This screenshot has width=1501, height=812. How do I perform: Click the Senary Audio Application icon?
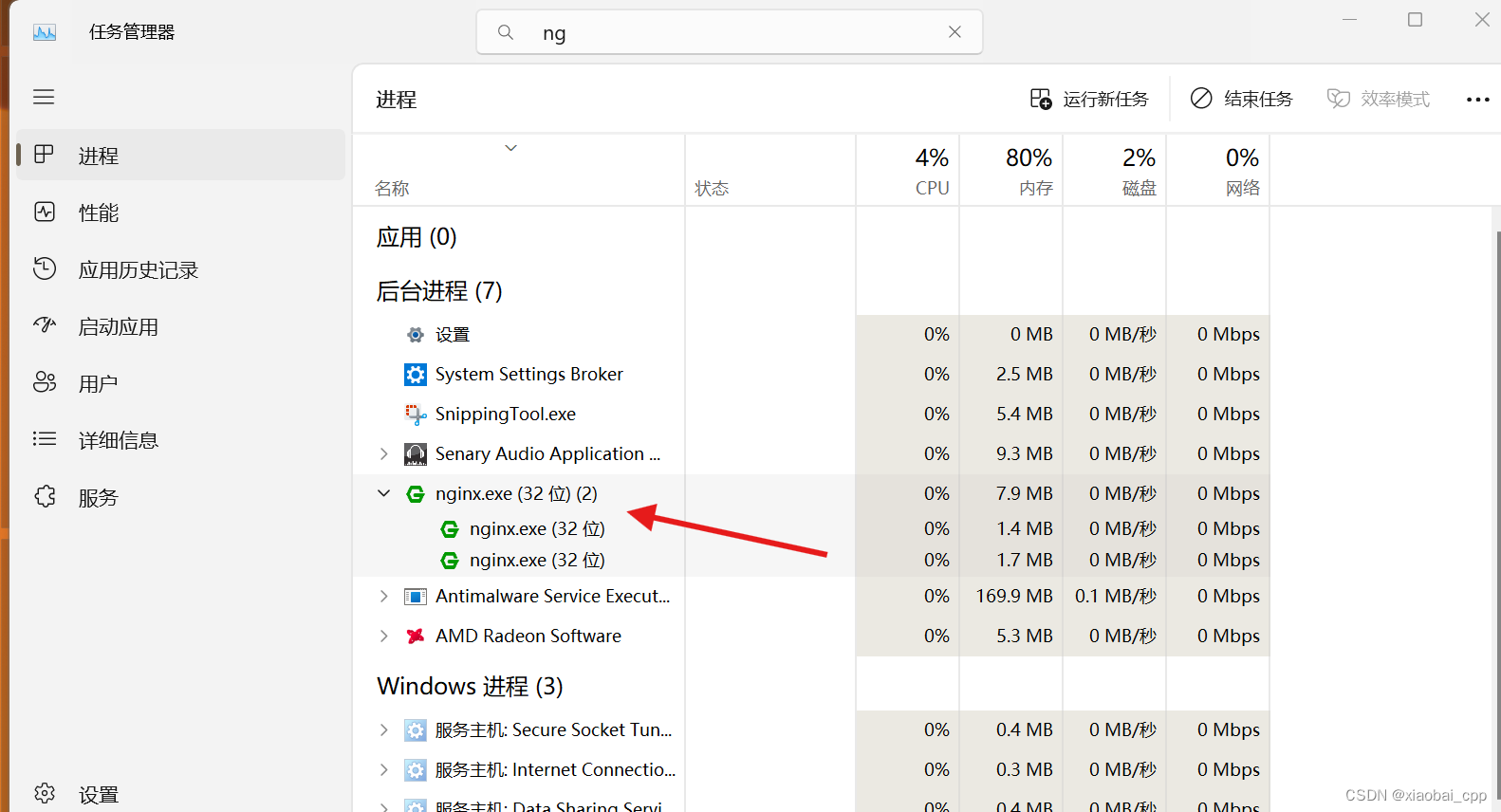[x=416, y=454]
